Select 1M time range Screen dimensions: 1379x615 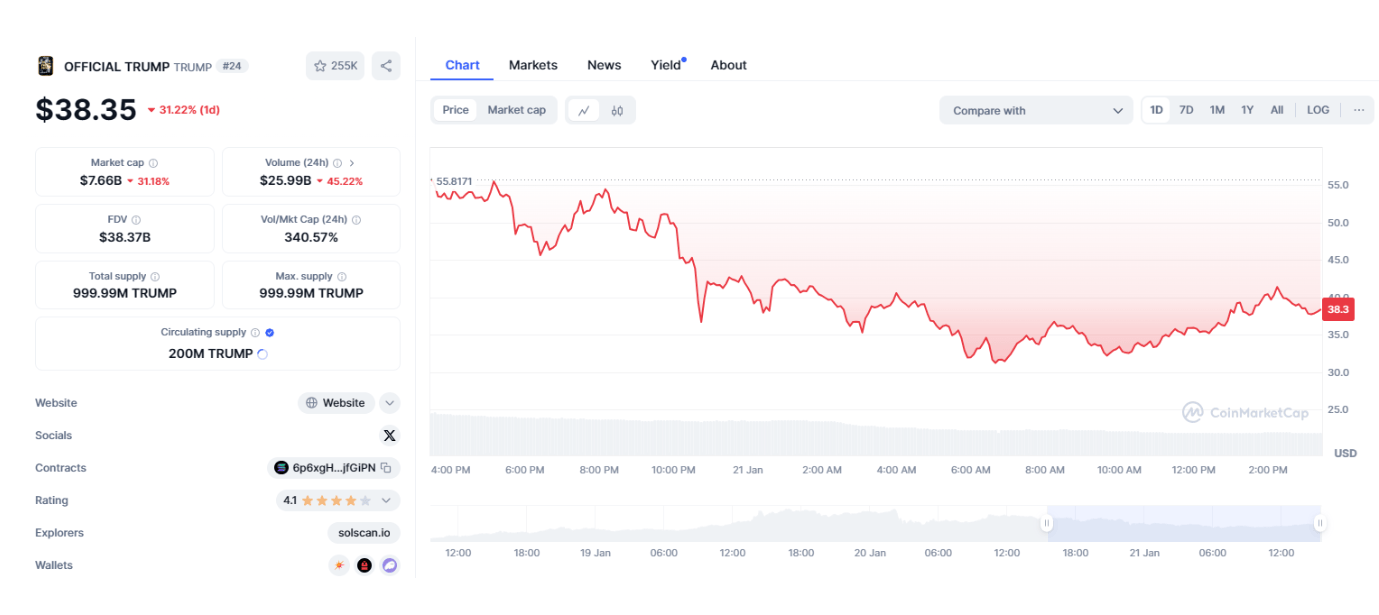tap(1217, 110)
